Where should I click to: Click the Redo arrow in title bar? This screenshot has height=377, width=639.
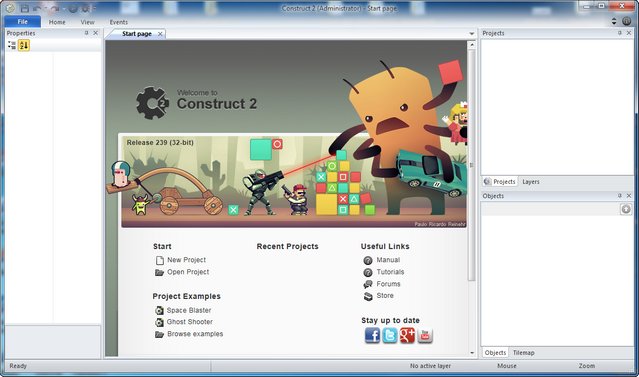[55, 8]
